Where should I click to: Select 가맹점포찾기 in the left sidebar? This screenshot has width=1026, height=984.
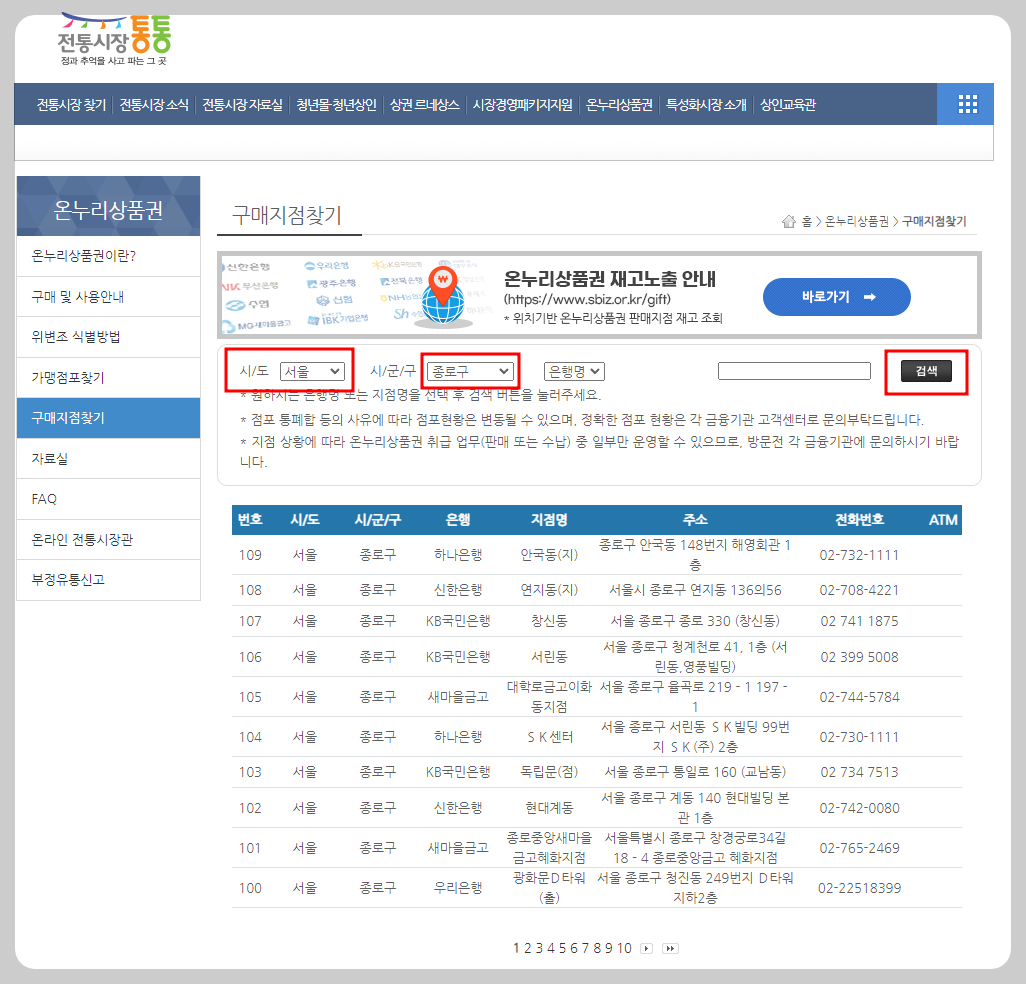tap(108, 378)
